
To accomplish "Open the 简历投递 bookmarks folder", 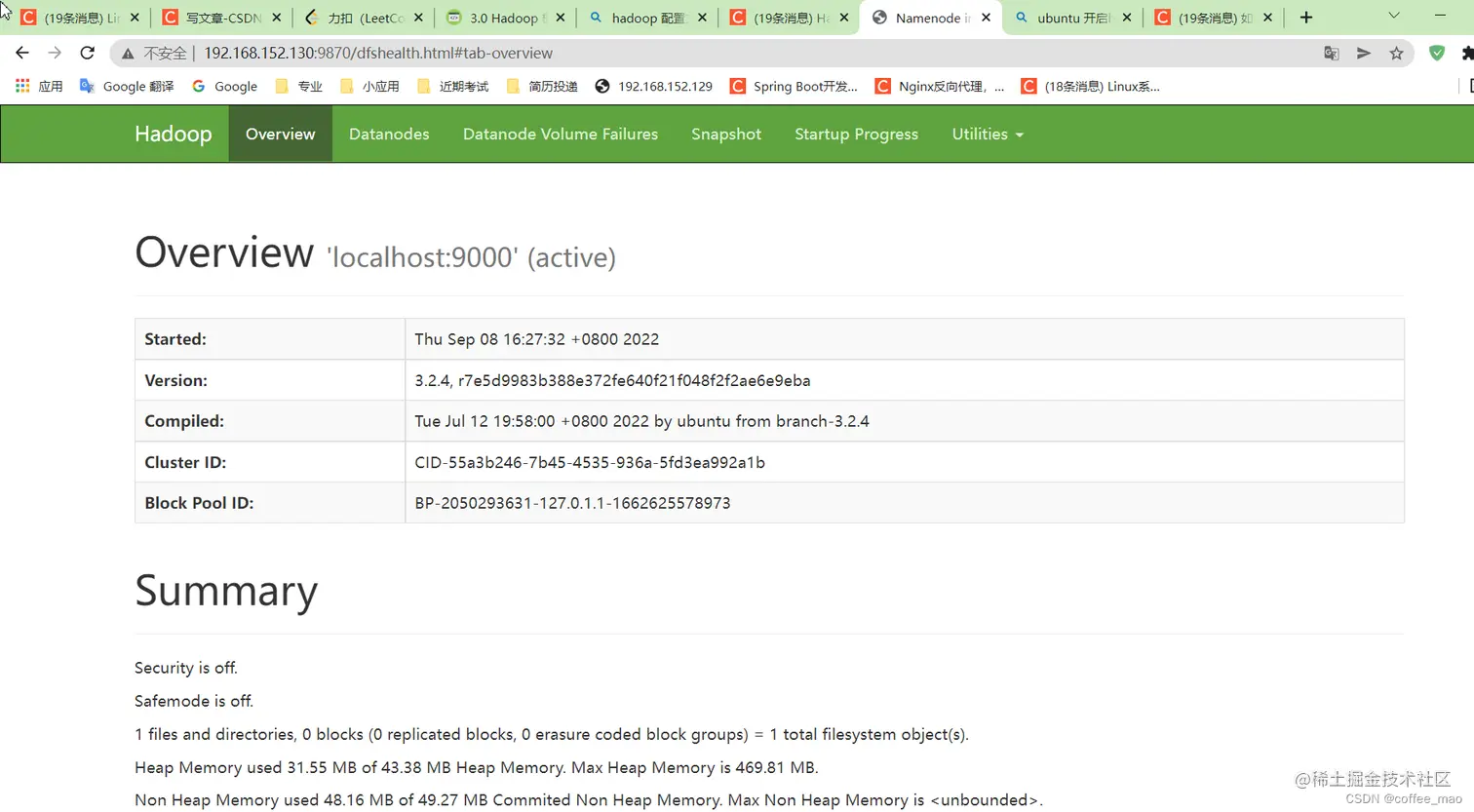I will 542,87.
